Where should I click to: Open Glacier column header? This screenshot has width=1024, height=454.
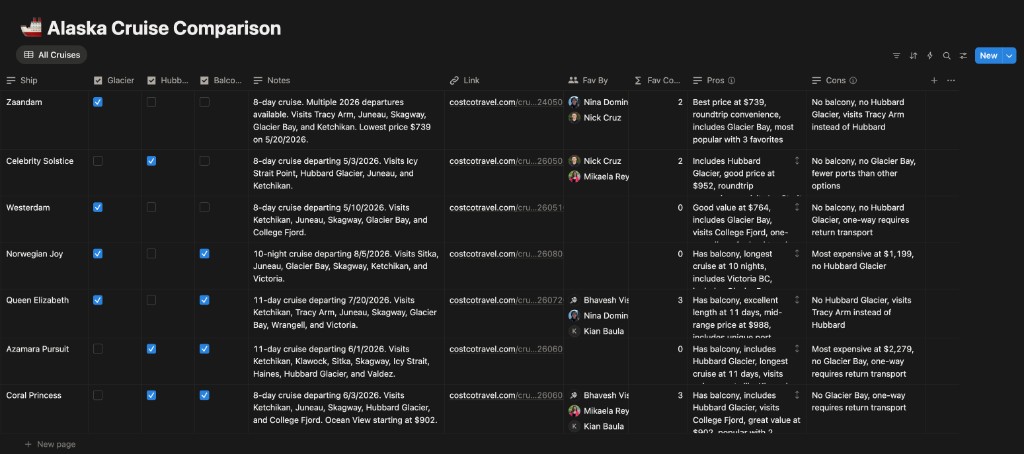point(115,80)
